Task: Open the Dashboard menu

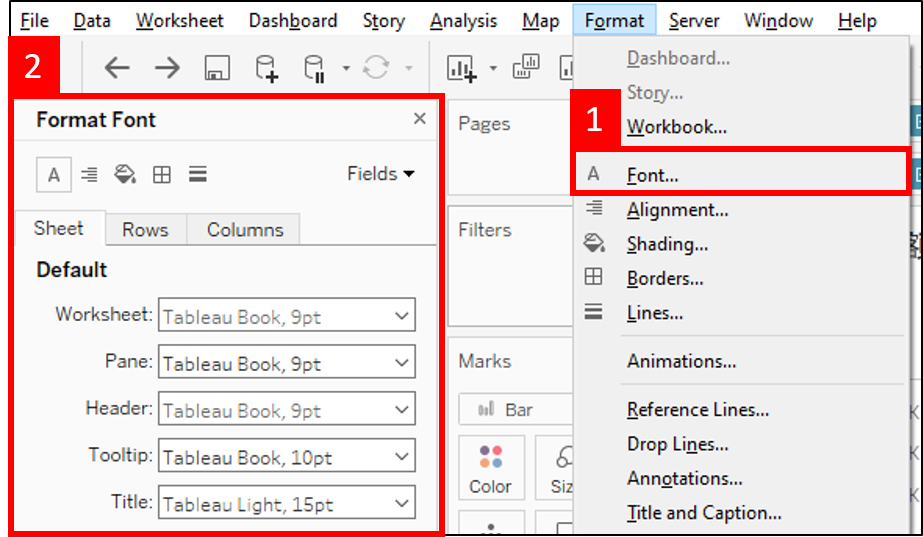Action: click(293, 21)
